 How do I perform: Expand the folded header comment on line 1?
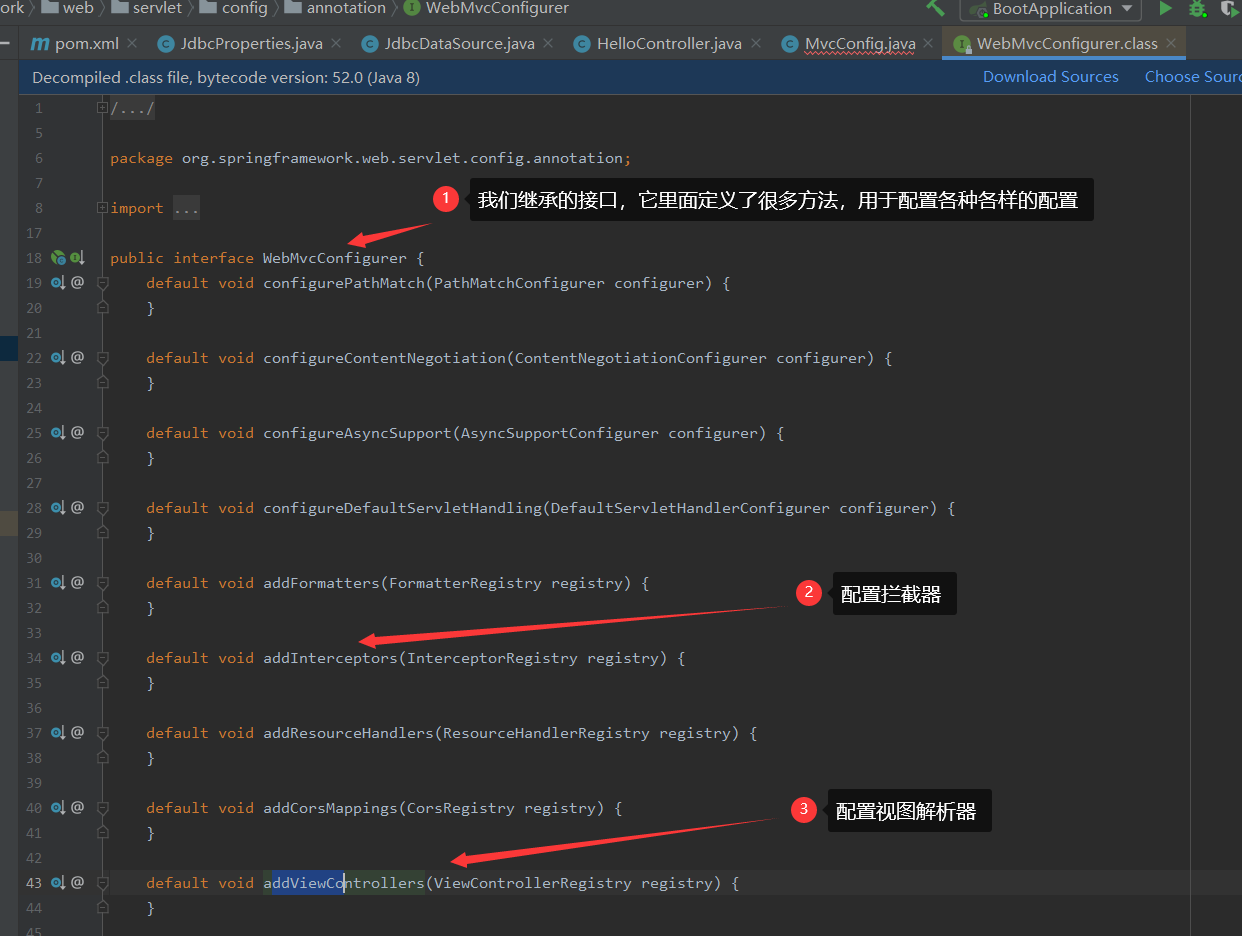tap(102, 108)
